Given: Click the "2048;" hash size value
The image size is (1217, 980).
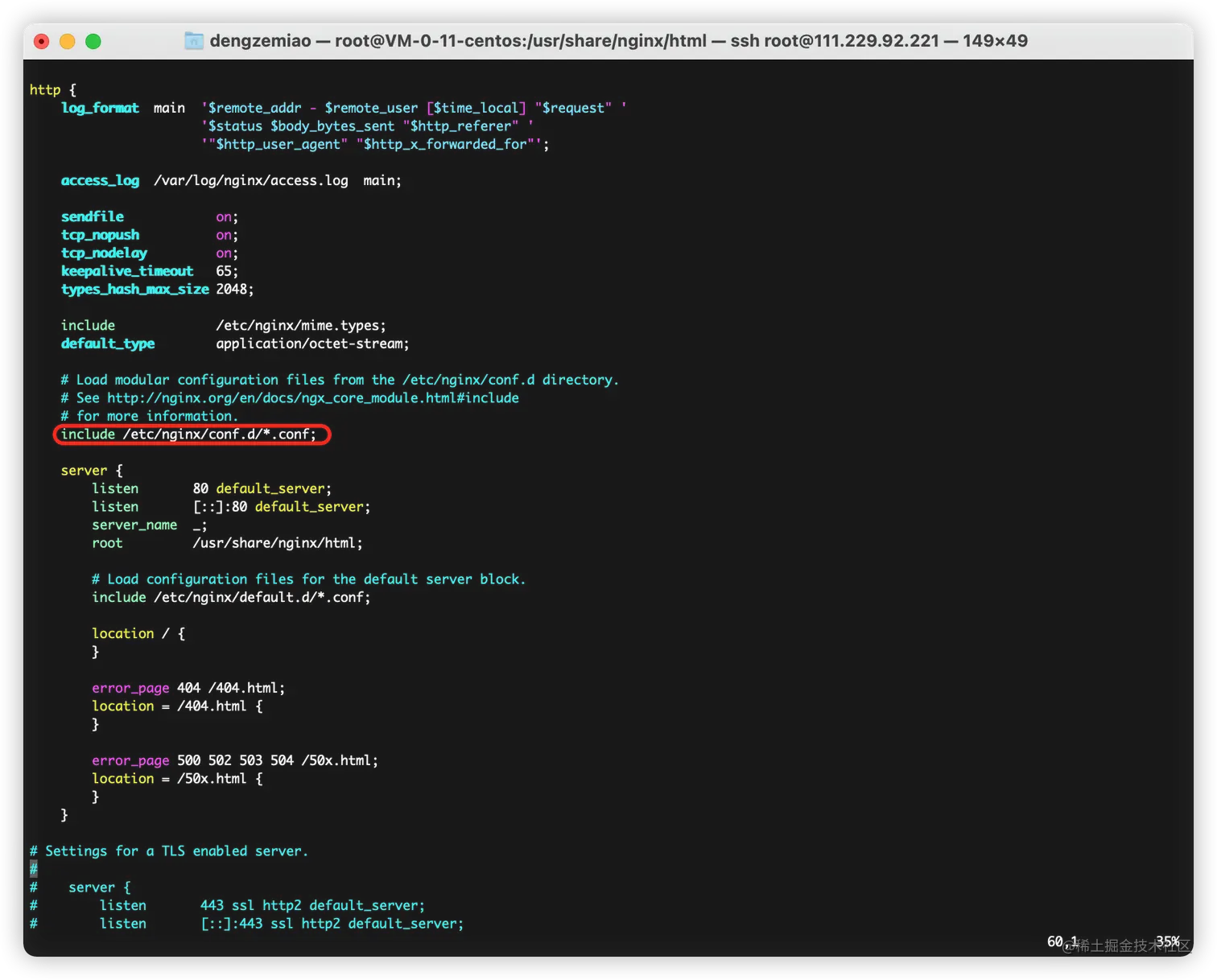Looking at the screenshot, I should pyautogui.click(x=235, y=289).
